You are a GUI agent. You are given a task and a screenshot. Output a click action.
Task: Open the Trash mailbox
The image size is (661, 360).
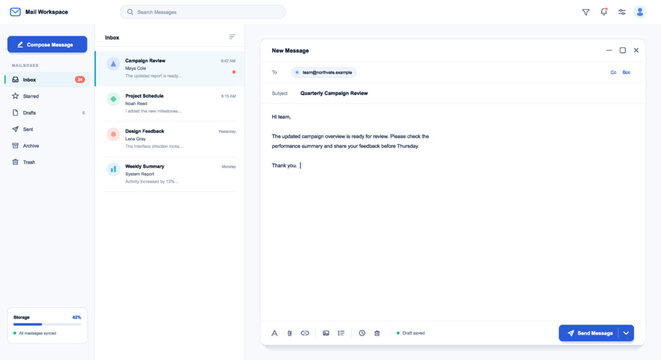pyautogui.click(x=47, y=162)
